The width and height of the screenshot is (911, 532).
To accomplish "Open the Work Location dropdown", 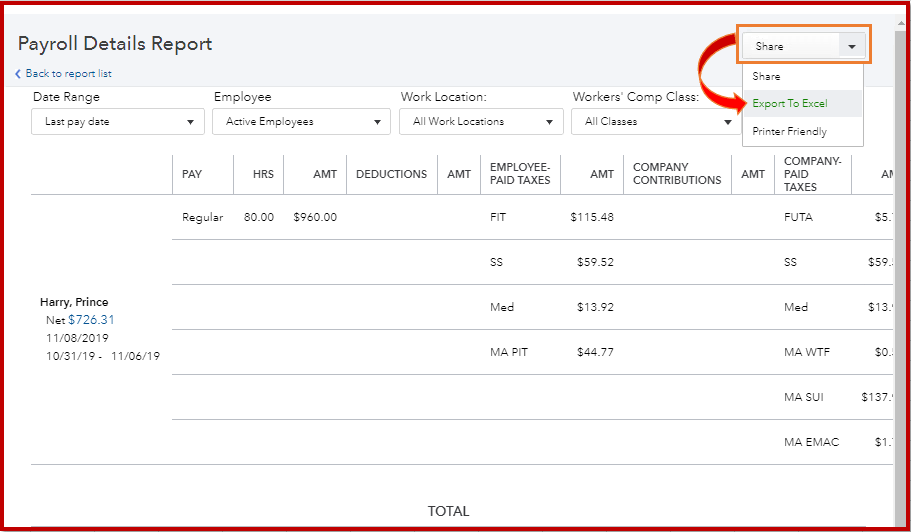I will (x=480, y=122).
